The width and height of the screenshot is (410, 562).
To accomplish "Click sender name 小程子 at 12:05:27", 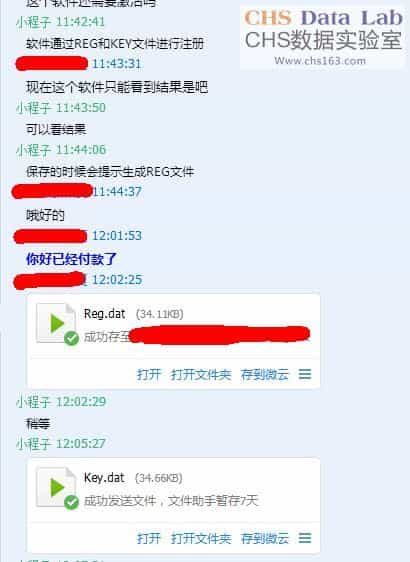I will 33,444.
